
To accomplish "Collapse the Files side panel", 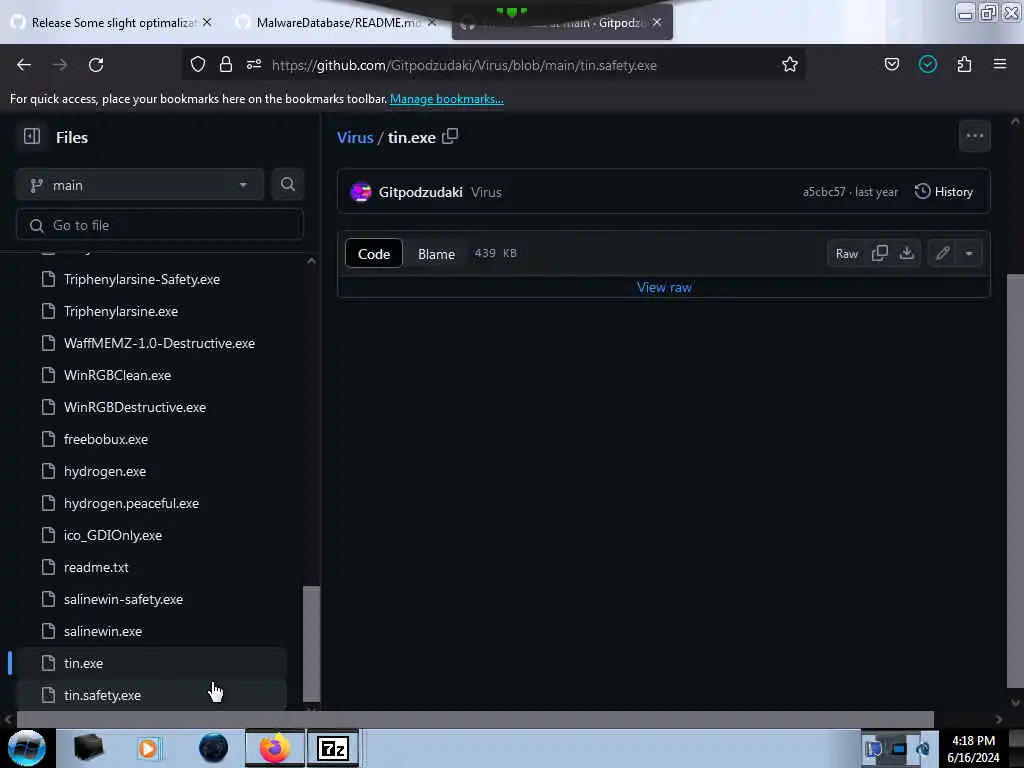I will (x=31, y=136).
